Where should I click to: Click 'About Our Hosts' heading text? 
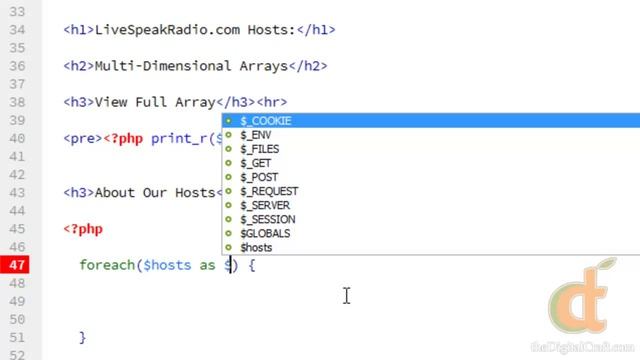coord(155,193)
